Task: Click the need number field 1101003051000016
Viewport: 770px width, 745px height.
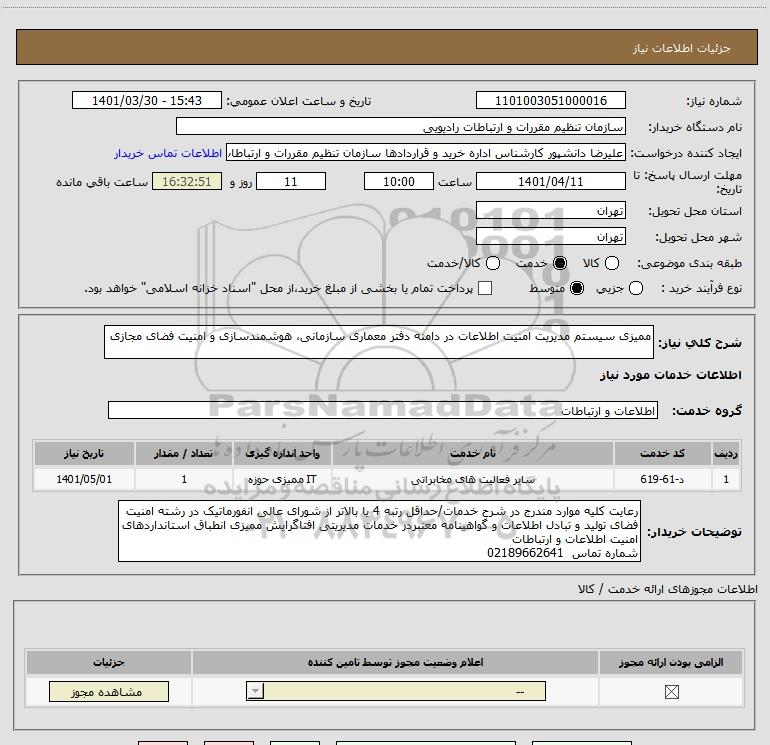Action: point(550,100)
